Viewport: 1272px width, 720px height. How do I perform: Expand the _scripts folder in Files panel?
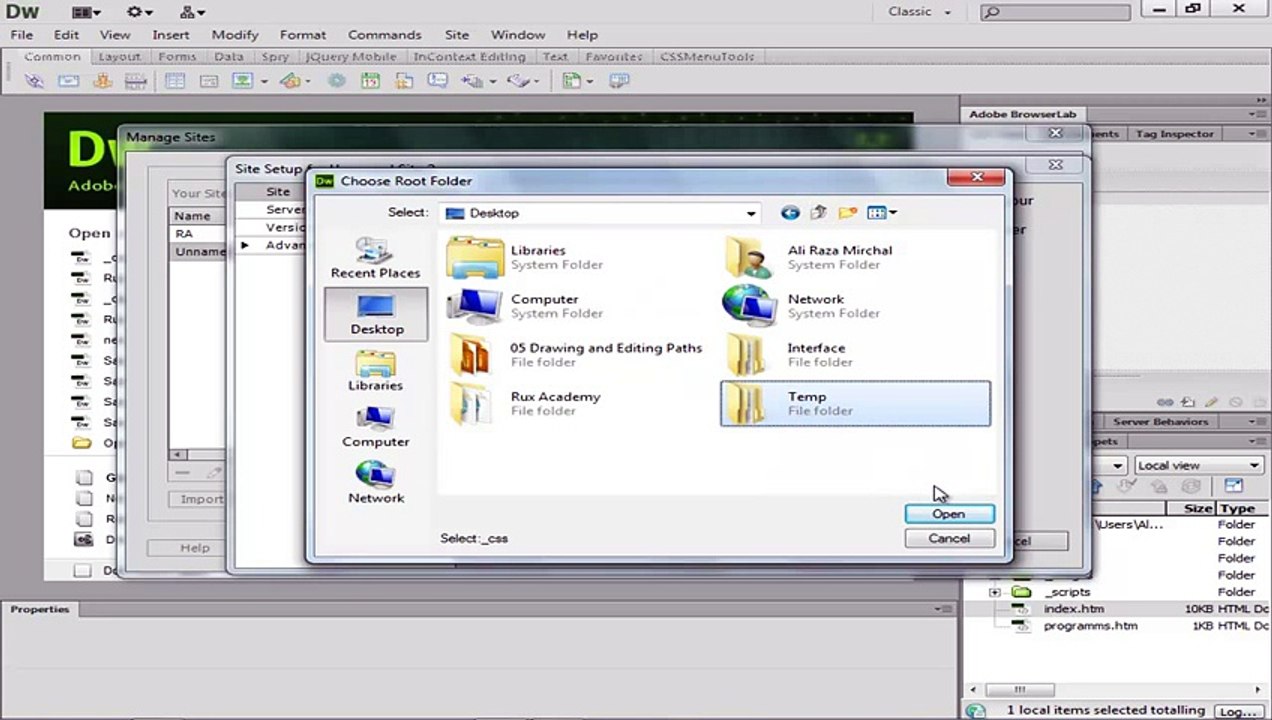994,592
